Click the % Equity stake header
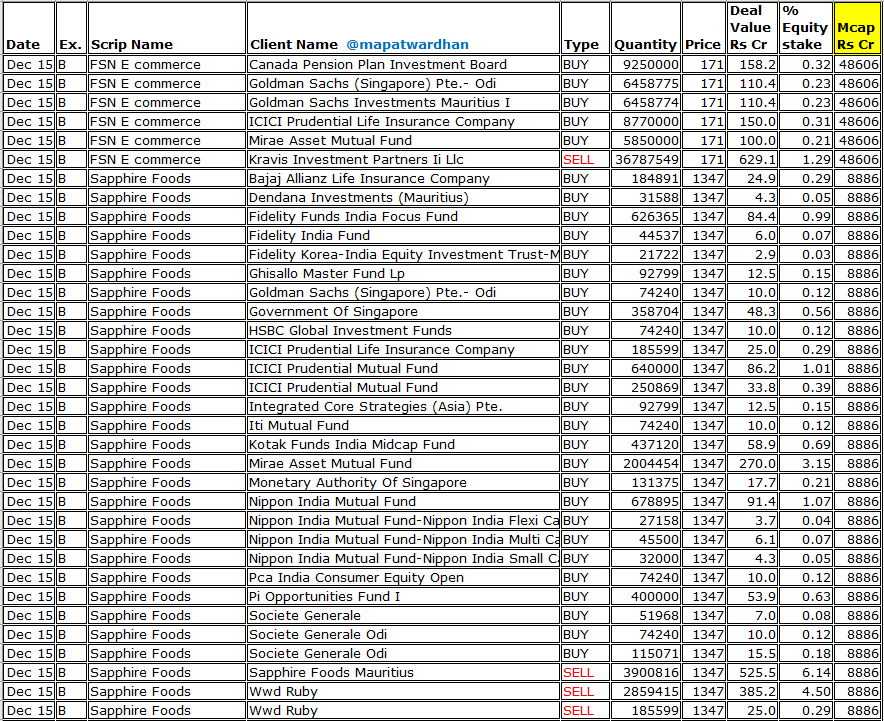 (805, 28)
